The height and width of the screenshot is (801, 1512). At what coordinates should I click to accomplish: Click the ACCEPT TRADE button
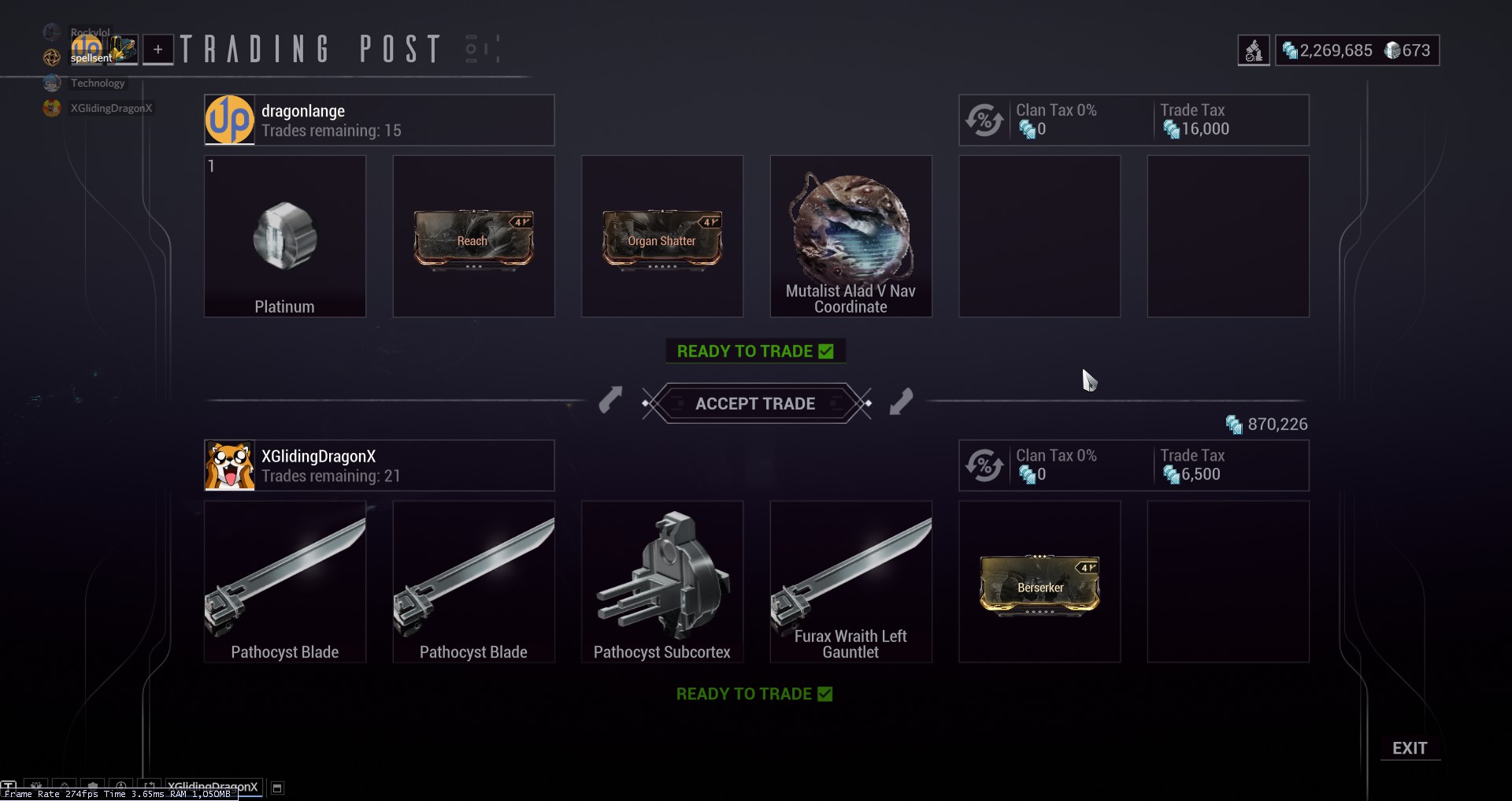tap(755, 403)
